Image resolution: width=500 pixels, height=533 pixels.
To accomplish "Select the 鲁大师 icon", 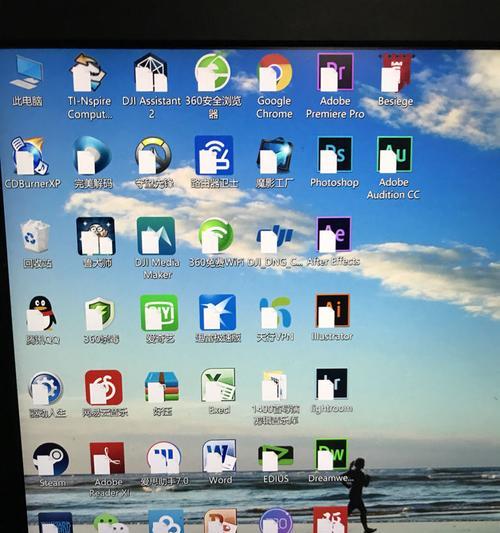I will point(96,236).
